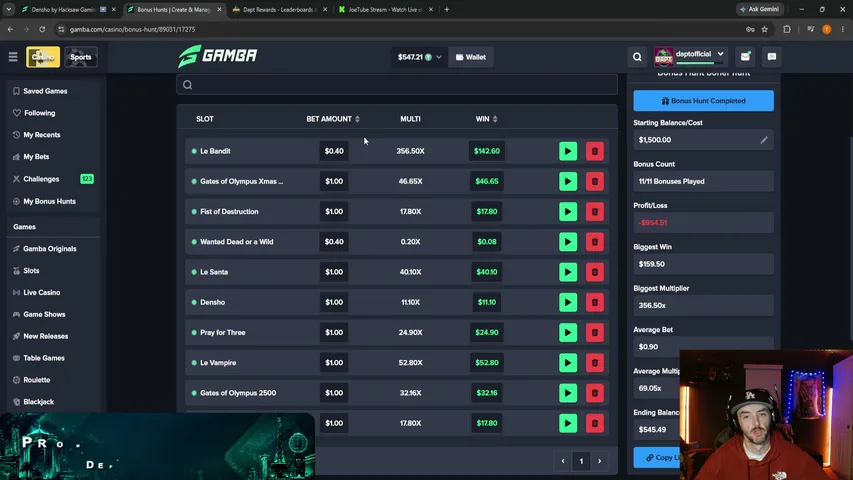Click the bonus hunt search field
Image resolution: width=853 pixels, height=480 pixels.
click(x=397, y=85)
